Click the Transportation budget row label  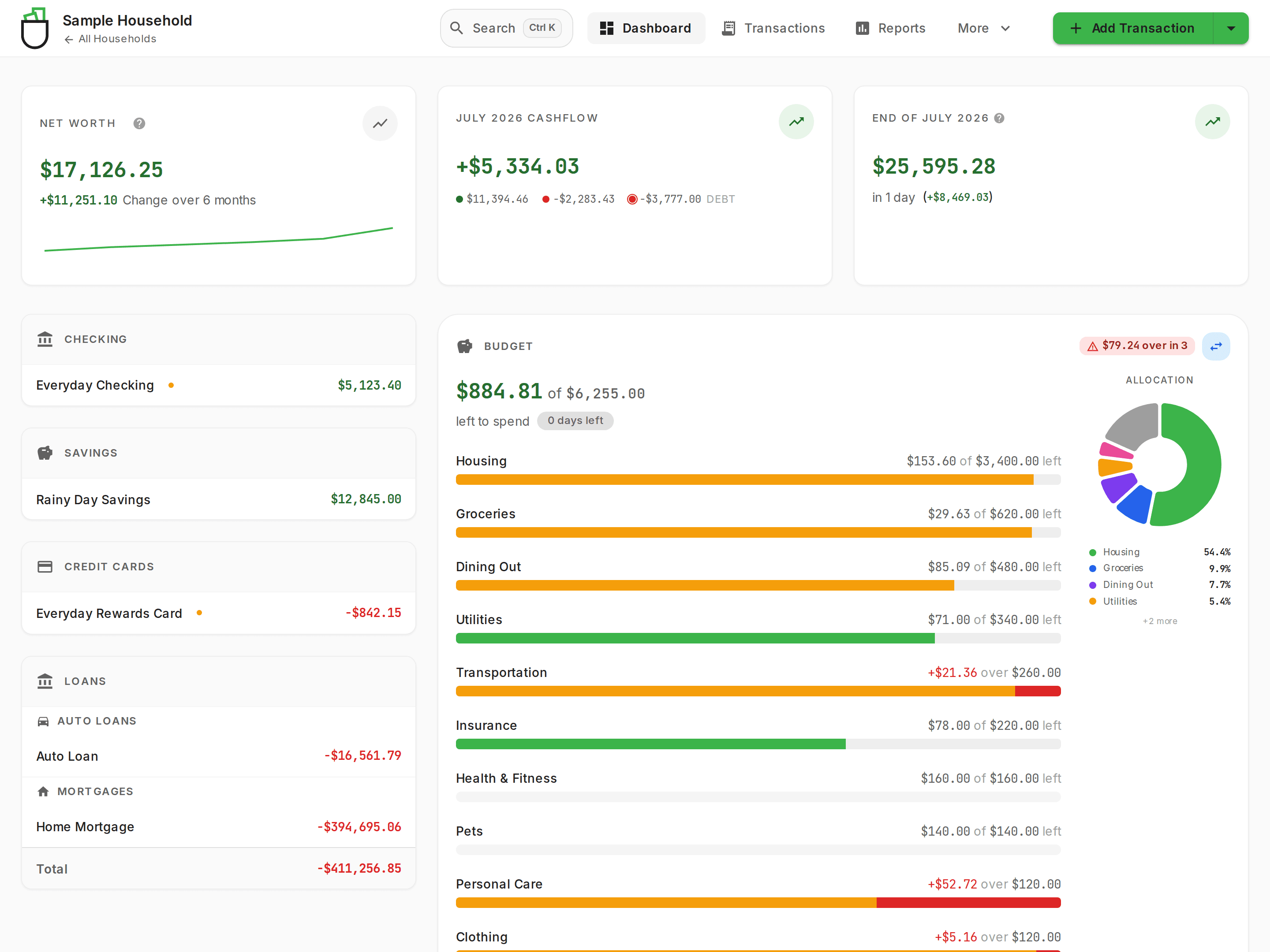(x=502, y=673)
